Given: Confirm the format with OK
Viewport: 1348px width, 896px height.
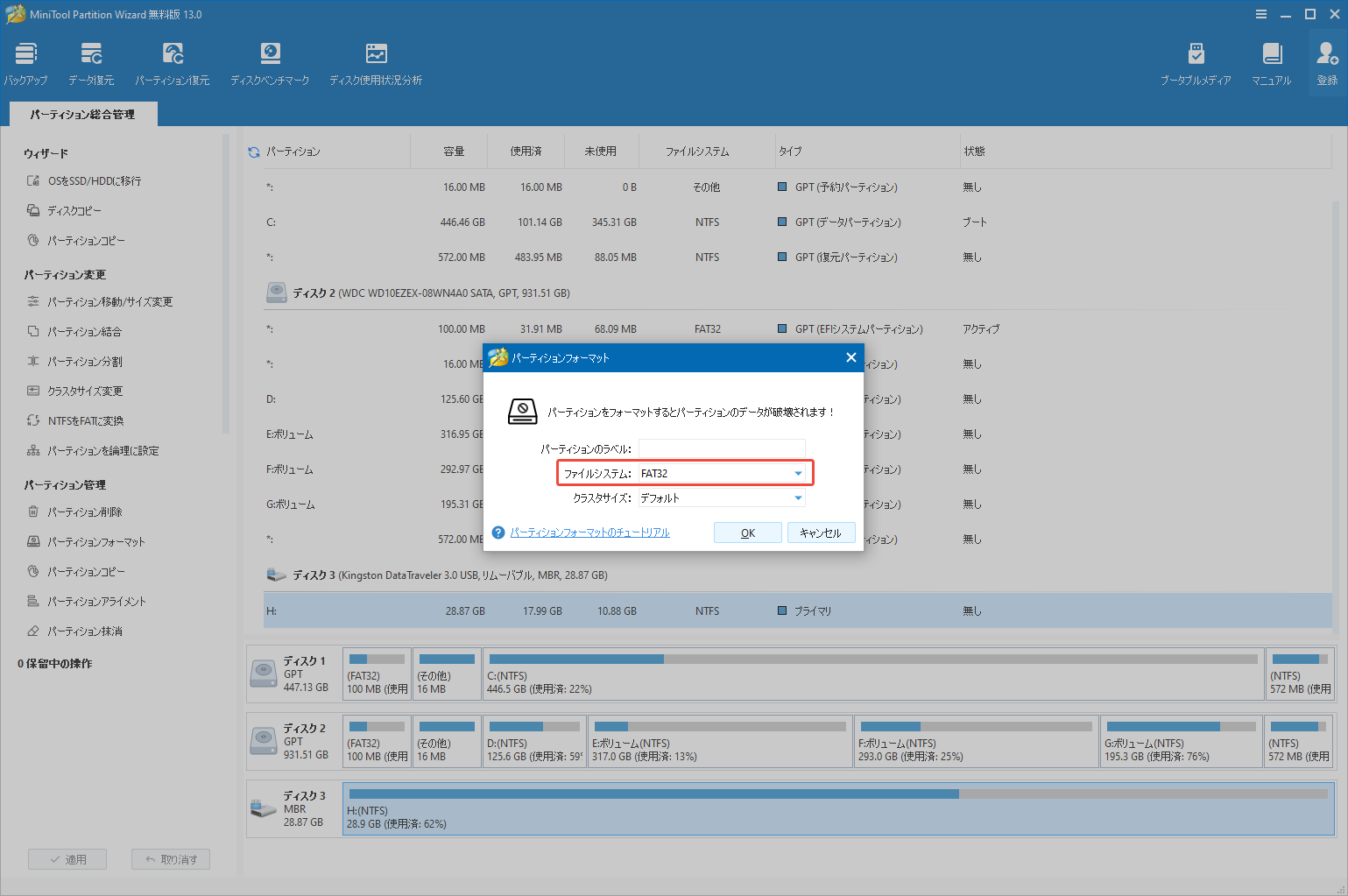Looking at the screenshot, I should pos(747,532).
